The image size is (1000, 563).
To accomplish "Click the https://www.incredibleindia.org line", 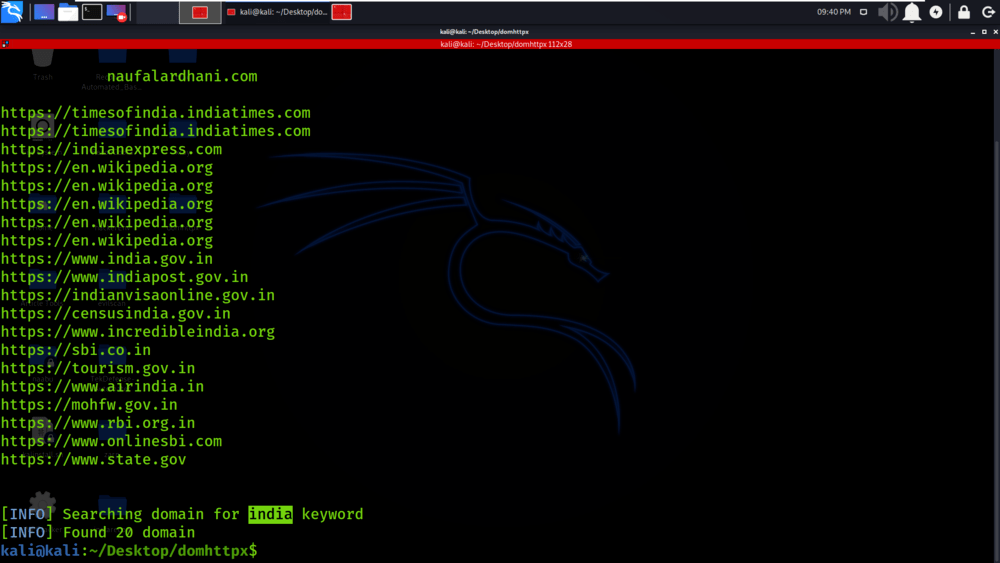I will (138, 332).
